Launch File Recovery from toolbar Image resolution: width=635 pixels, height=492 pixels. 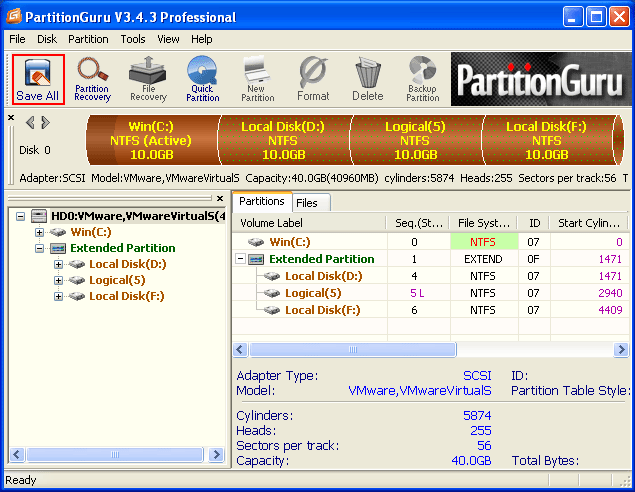coord(148,79)
